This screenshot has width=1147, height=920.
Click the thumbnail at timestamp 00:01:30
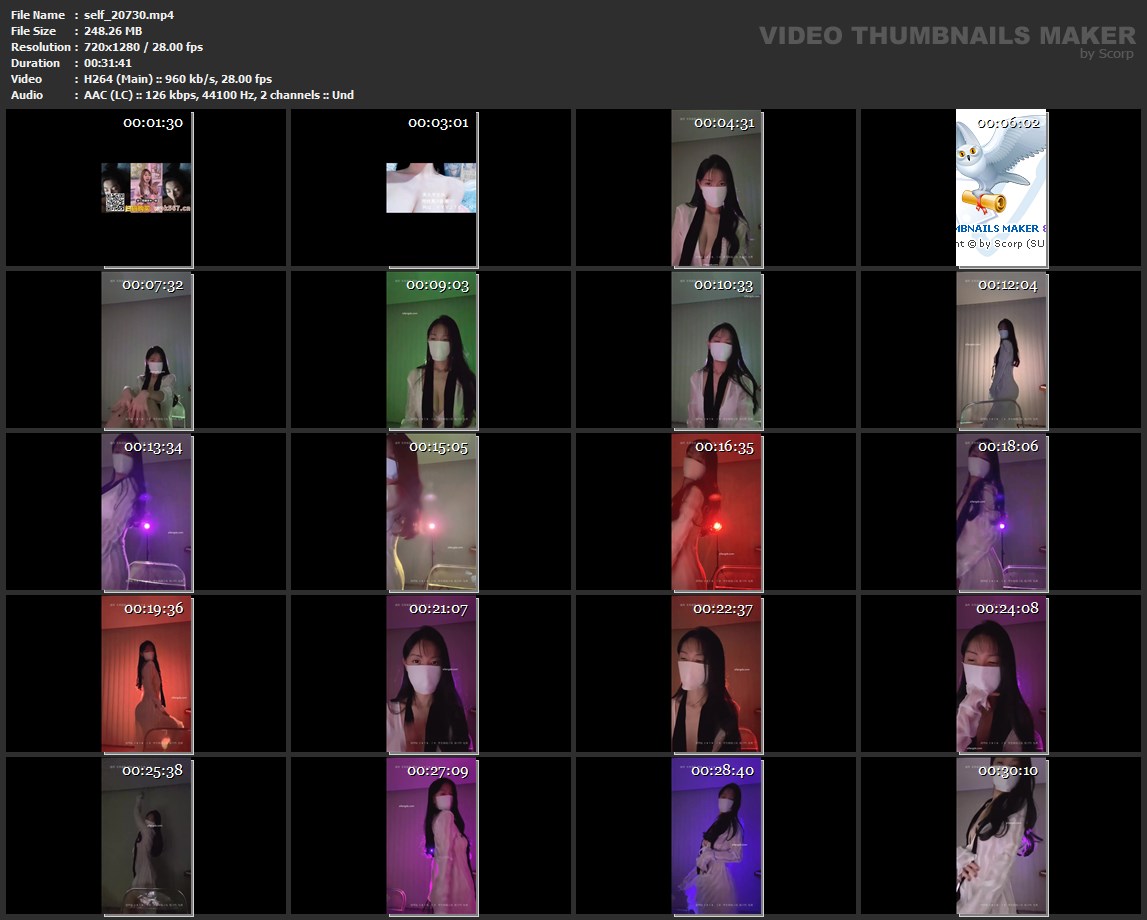[x=146, y=188]
